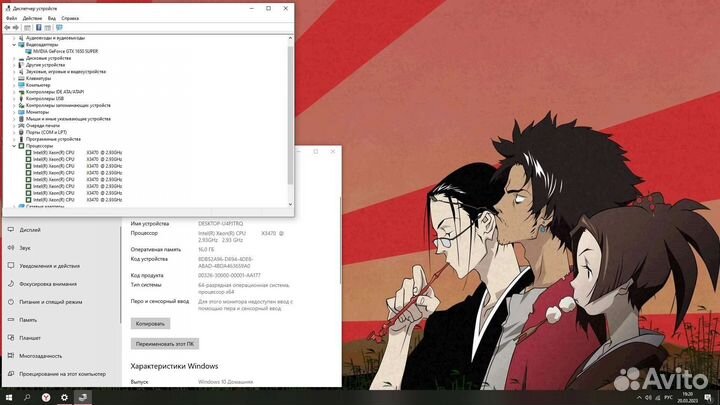This screenshot has width=720, height=405.
Task: Switch to Device Manager taskbar icon
Action: click(83, 397)
